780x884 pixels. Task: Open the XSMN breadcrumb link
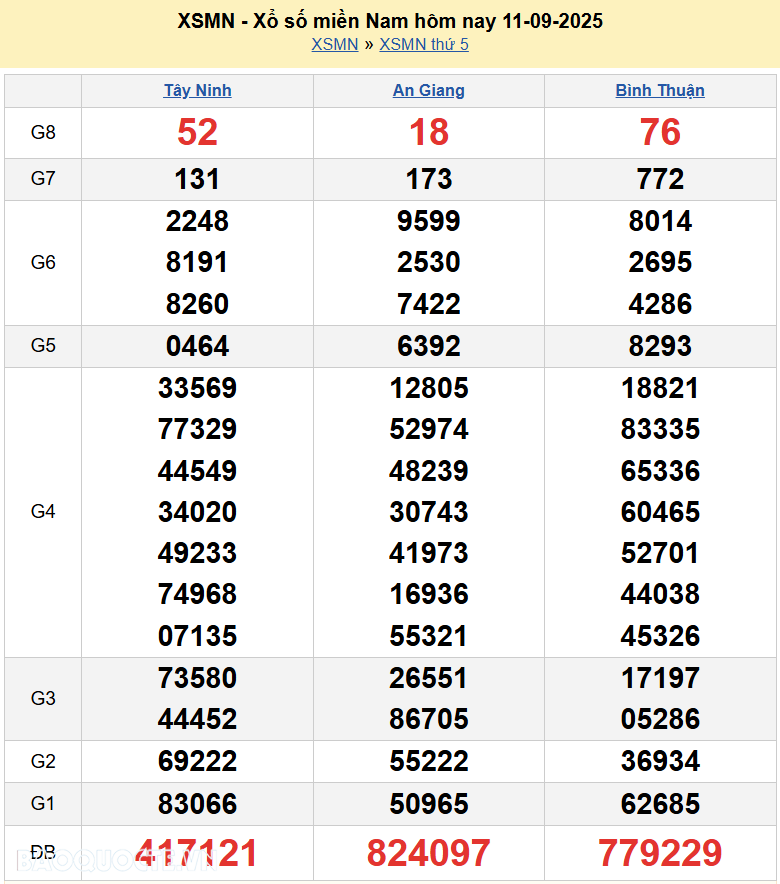coord(334,44)
